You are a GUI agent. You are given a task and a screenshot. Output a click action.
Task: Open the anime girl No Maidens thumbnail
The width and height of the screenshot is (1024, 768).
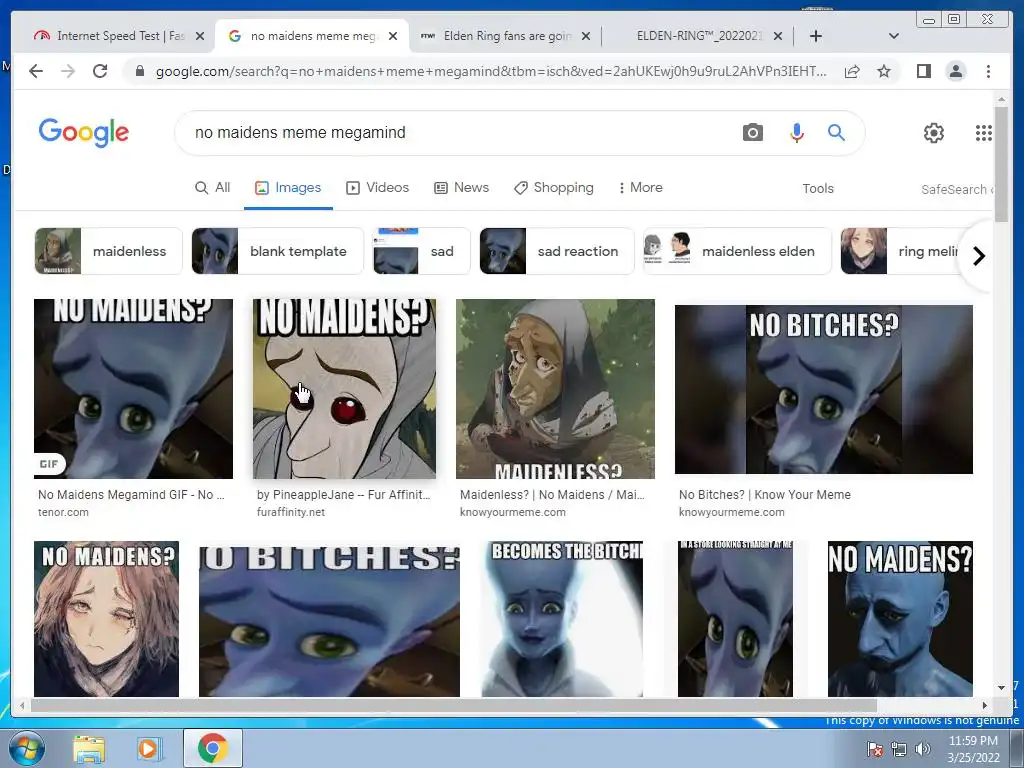pyautogui.click(x=106, y=618)
